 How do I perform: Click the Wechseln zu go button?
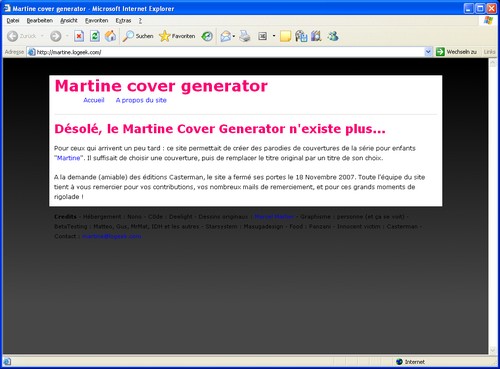point(456,52)
